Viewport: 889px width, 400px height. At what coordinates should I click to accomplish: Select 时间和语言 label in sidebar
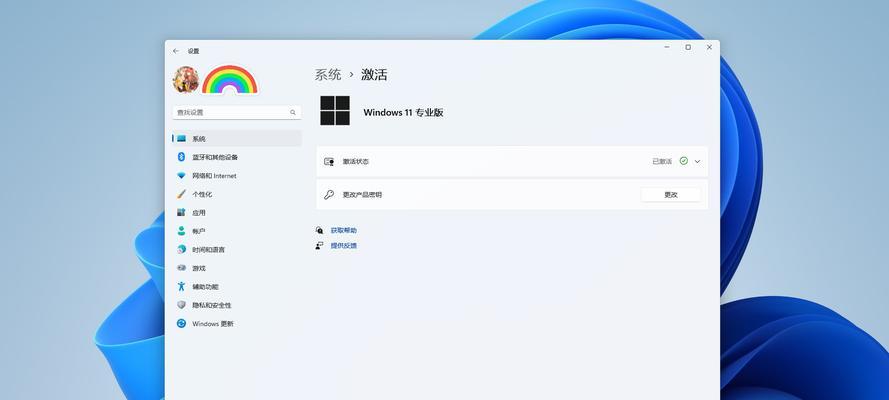(x=208, y=249)
